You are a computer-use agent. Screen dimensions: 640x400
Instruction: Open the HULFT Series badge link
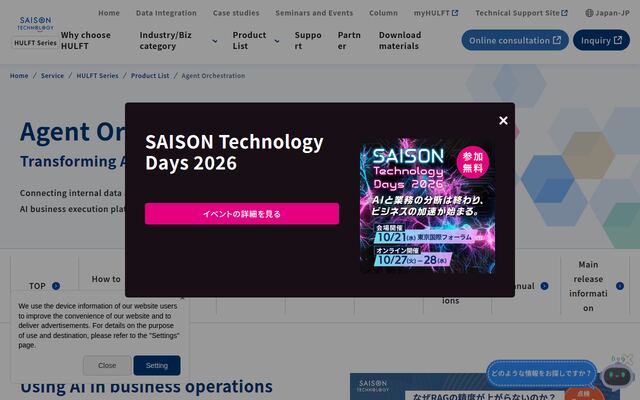tap(35, 42)
